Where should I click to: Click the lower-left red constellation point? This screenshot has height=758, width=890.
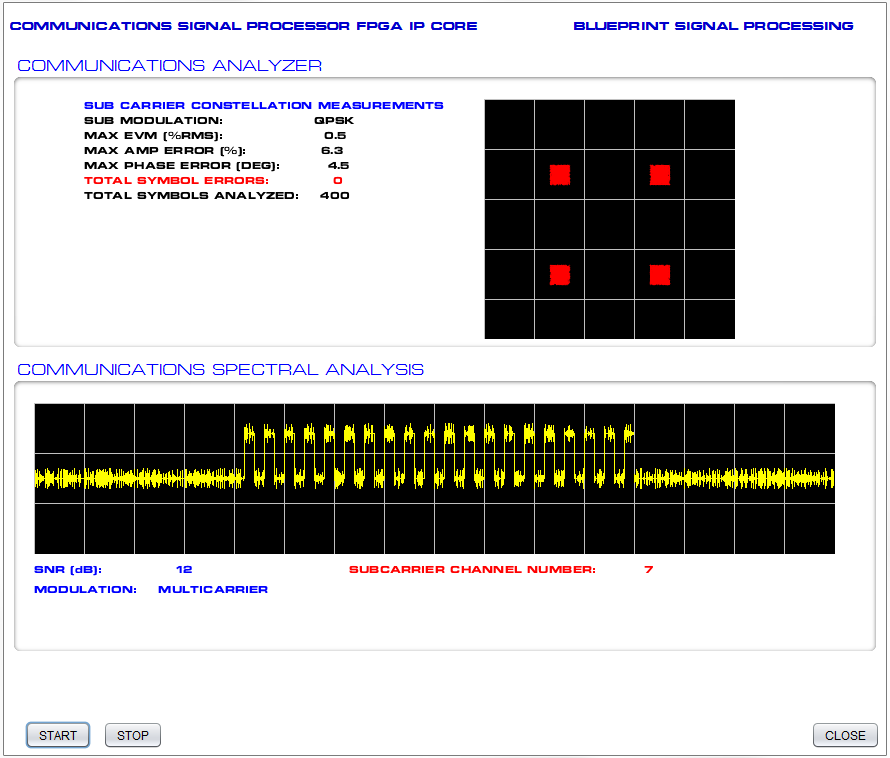[559, 274]
